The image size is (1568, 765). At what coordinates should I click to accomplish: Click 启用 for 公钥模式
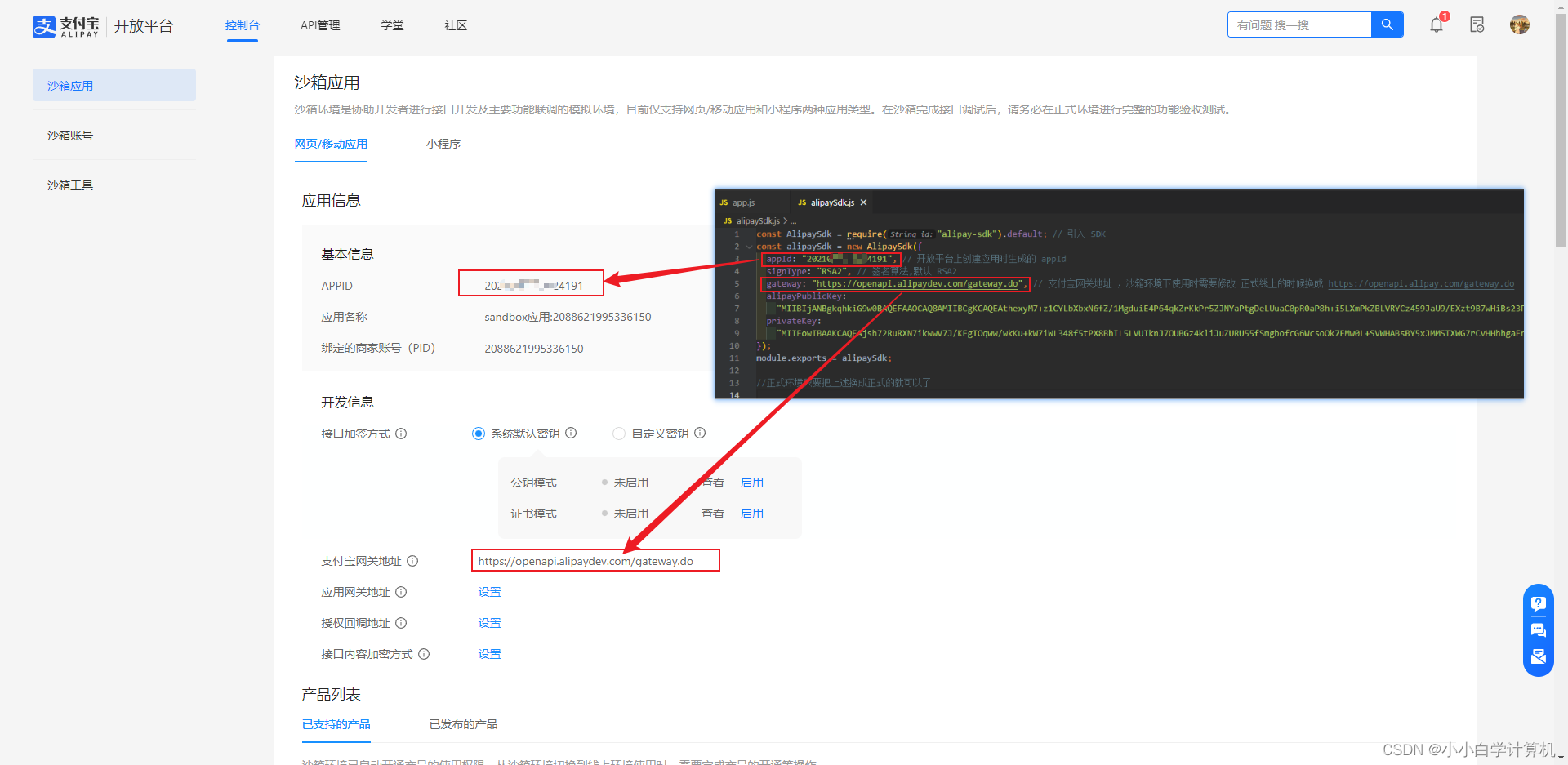pos(752,483)
